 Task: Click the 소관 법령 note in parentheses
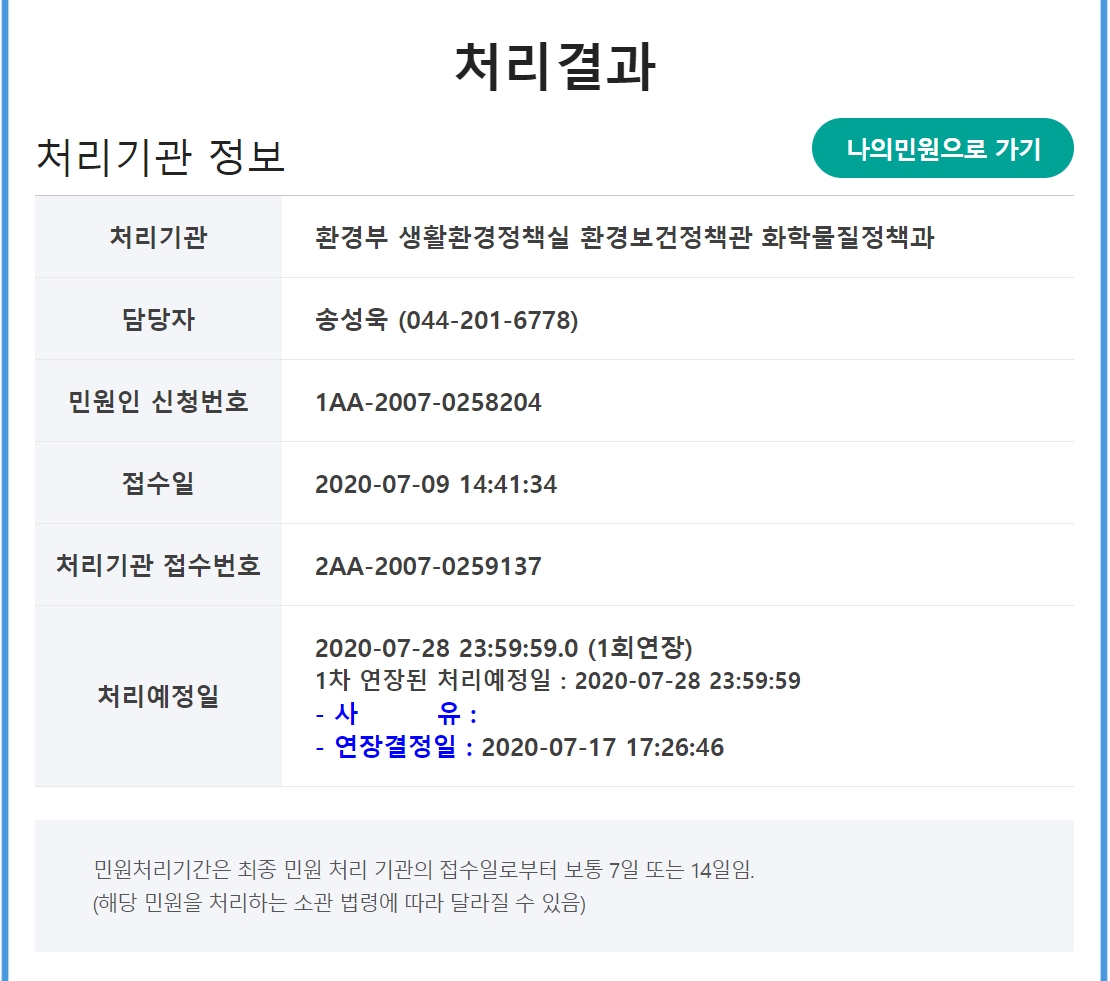click(339, 903)
